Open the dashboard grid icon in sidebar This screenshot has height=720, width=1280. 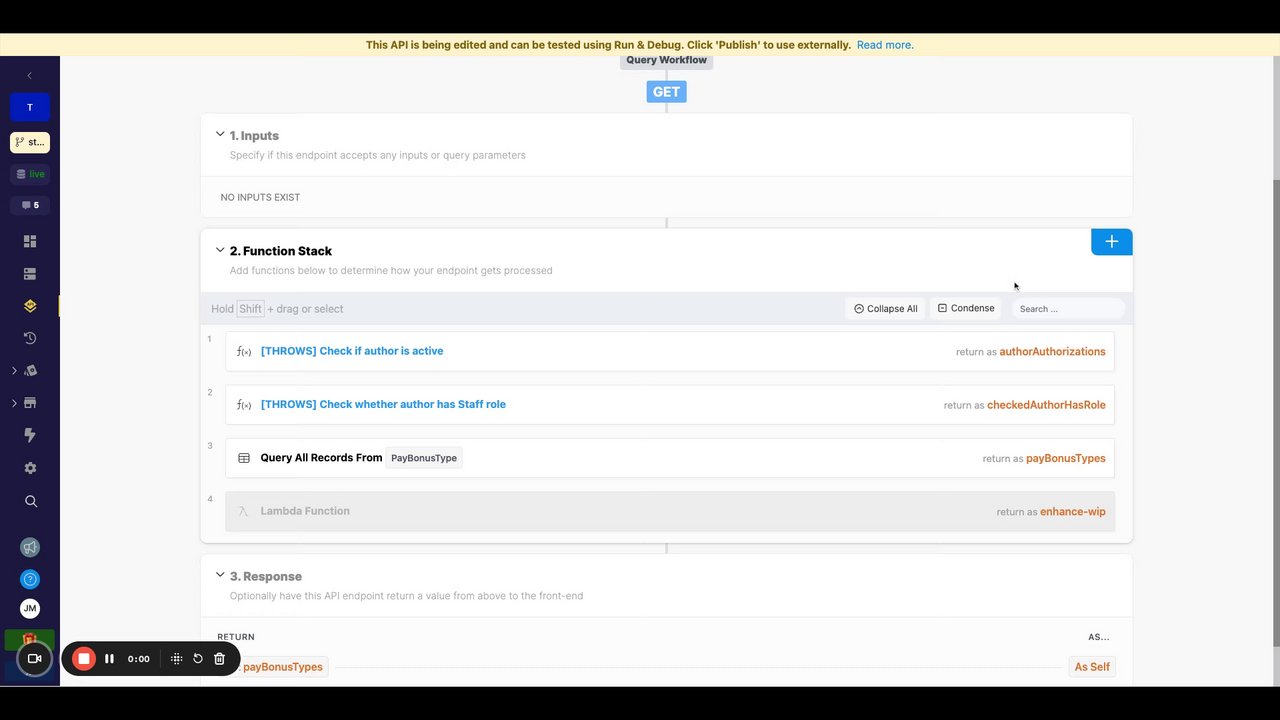30,241
